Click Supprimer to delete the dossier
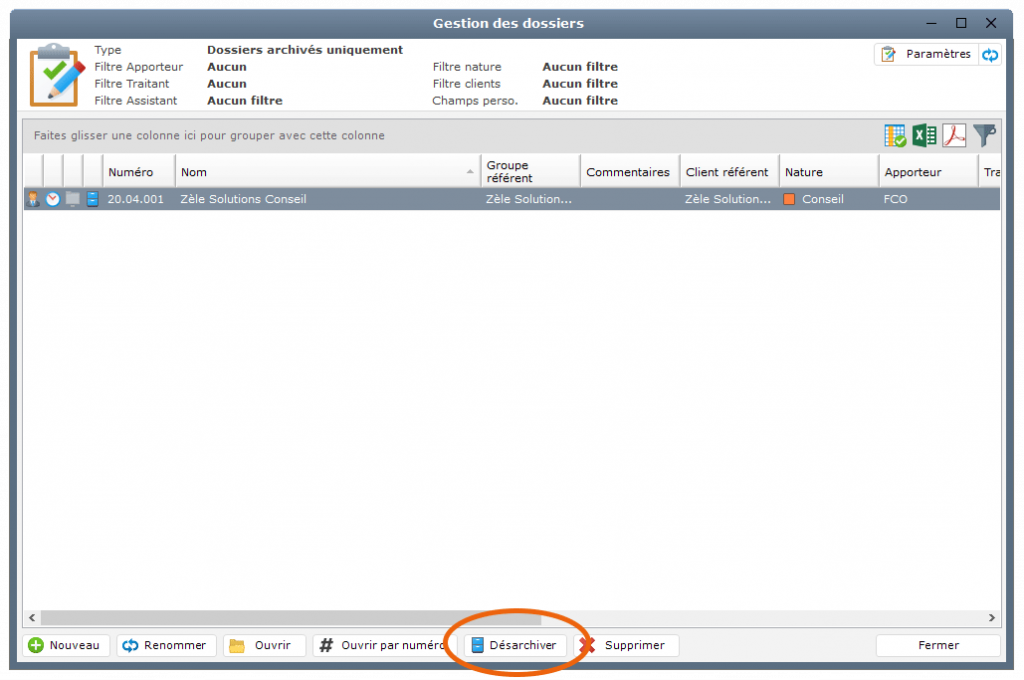The image size is (1024, 680). click(x=626, y=646)
